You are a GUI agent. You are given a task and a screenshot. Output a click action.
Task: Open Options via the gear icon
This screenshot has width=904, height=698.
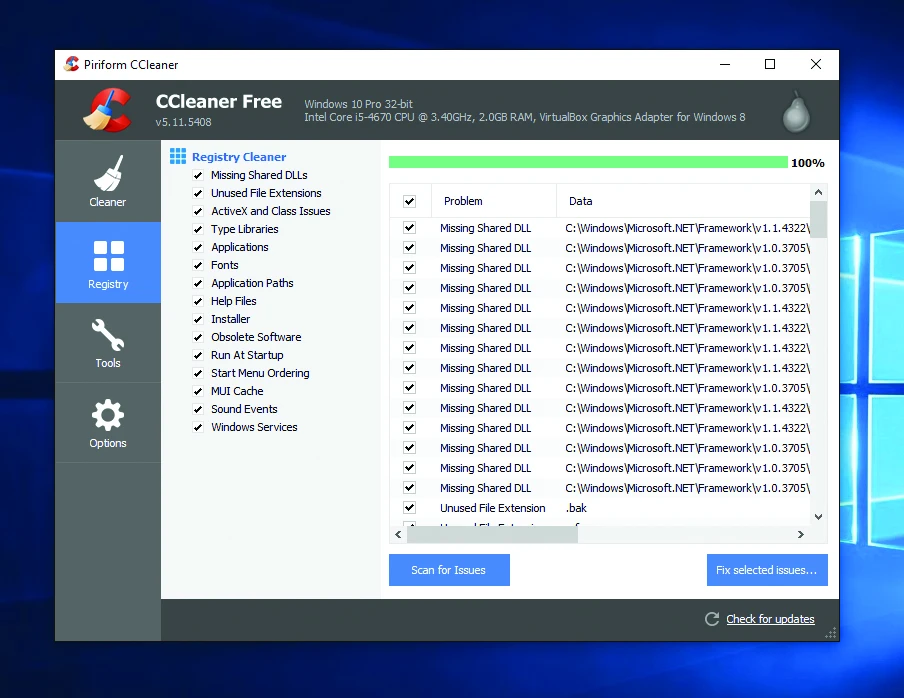pos(108,415)
